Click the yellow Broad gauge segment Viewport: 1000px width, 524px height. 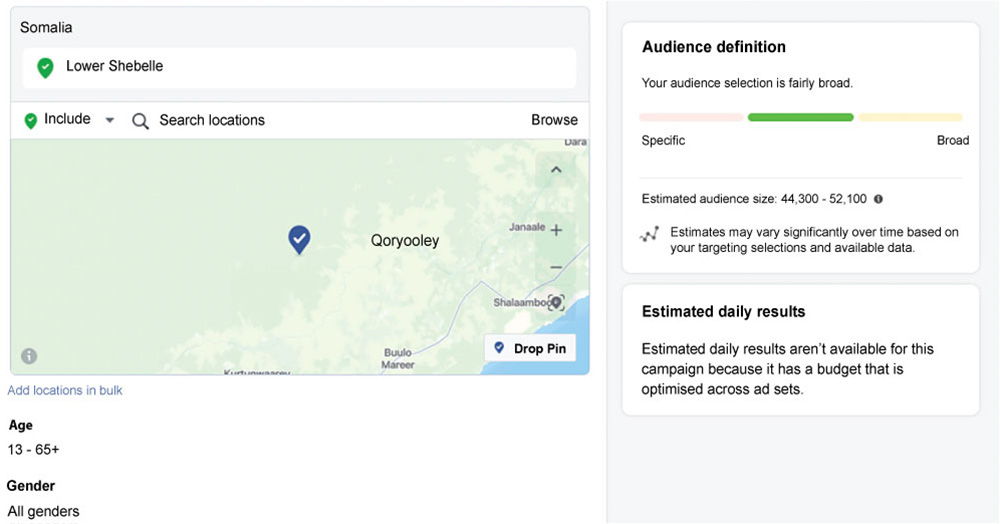tap(910, 117)
